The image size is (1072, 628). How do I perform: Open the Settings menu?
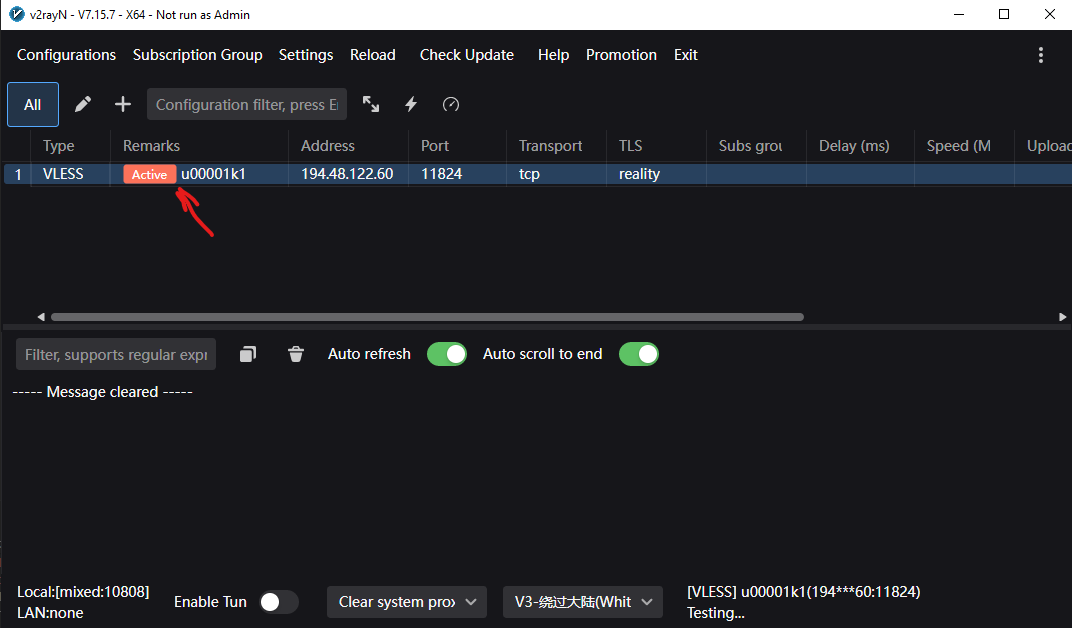coord(306,55)
